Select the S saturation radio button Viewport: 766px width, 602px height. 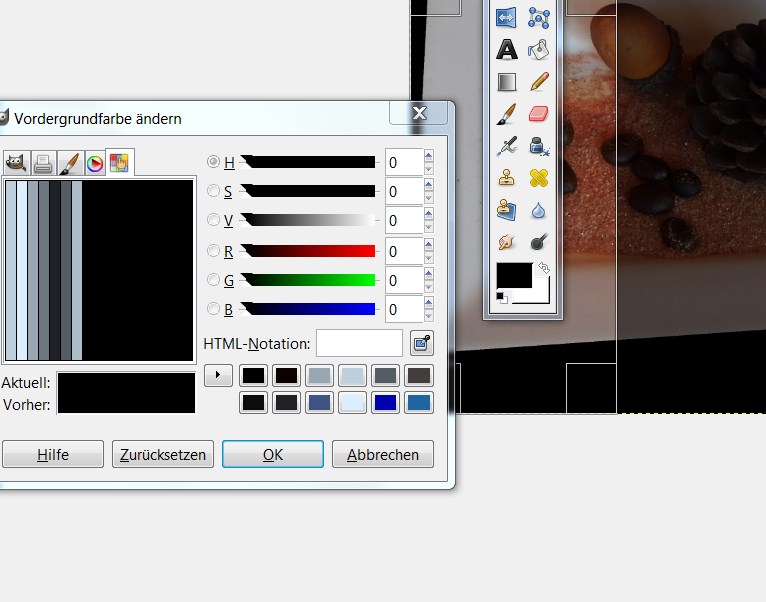[x=213, y=191]
